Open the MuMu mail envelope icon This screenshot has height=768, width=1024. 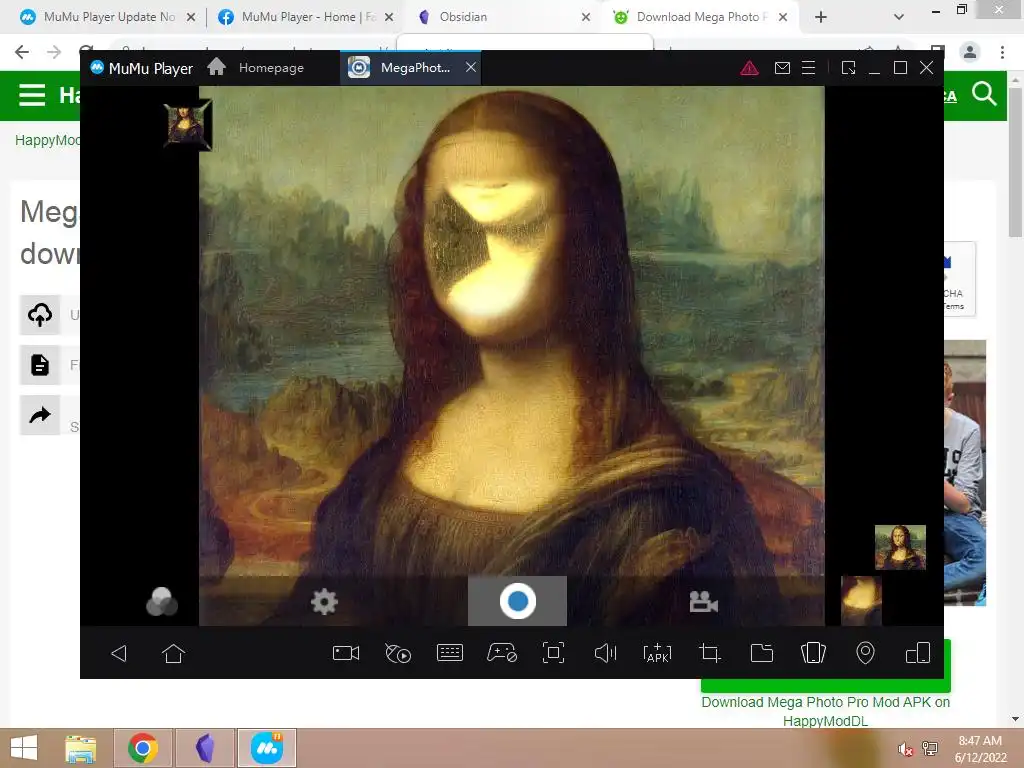[x=782, y=68]
